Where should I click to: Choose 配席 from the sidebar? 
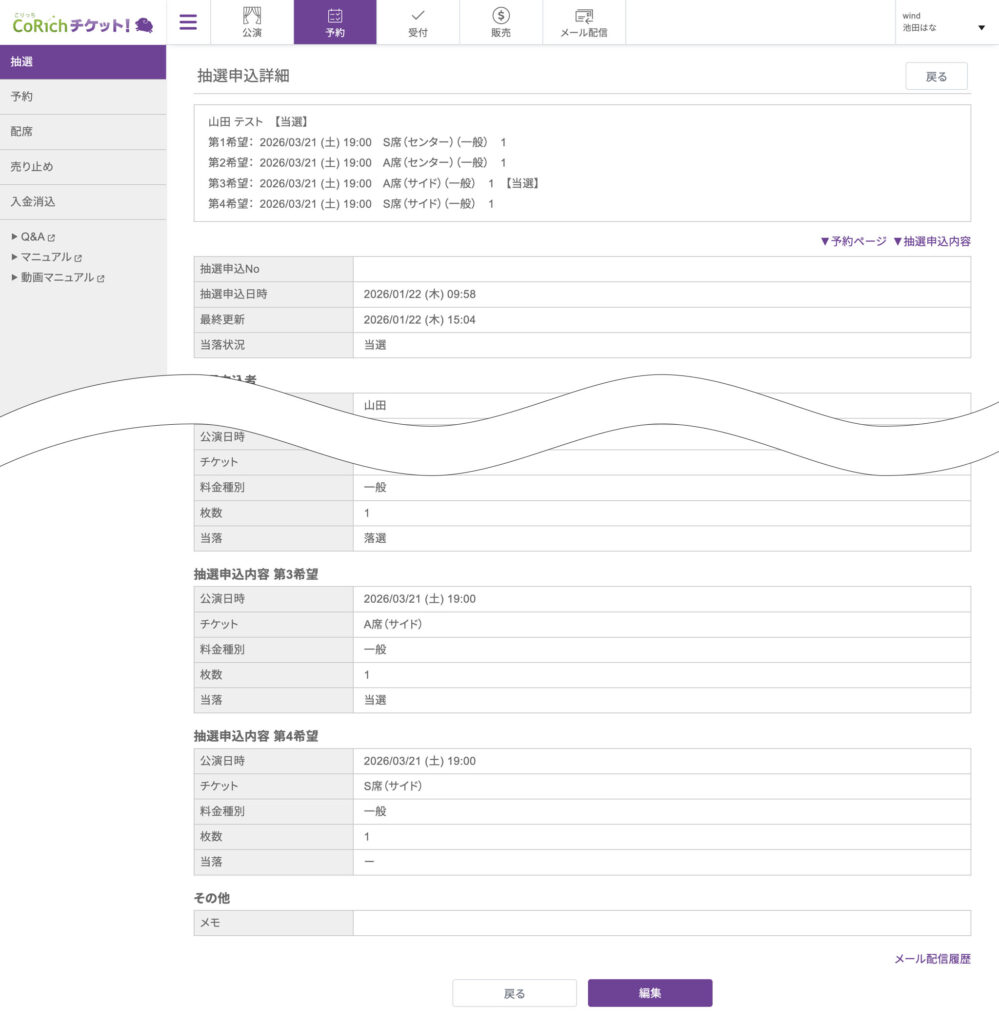click(83, 132)
